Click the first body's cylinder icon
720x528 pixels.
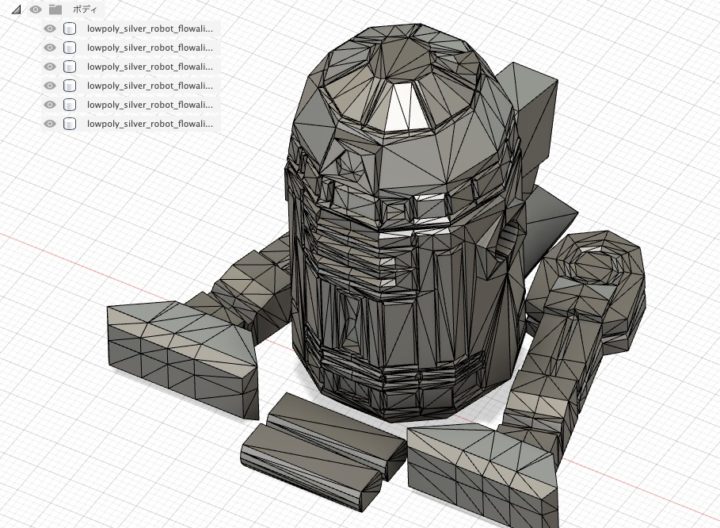click(69, 29)
